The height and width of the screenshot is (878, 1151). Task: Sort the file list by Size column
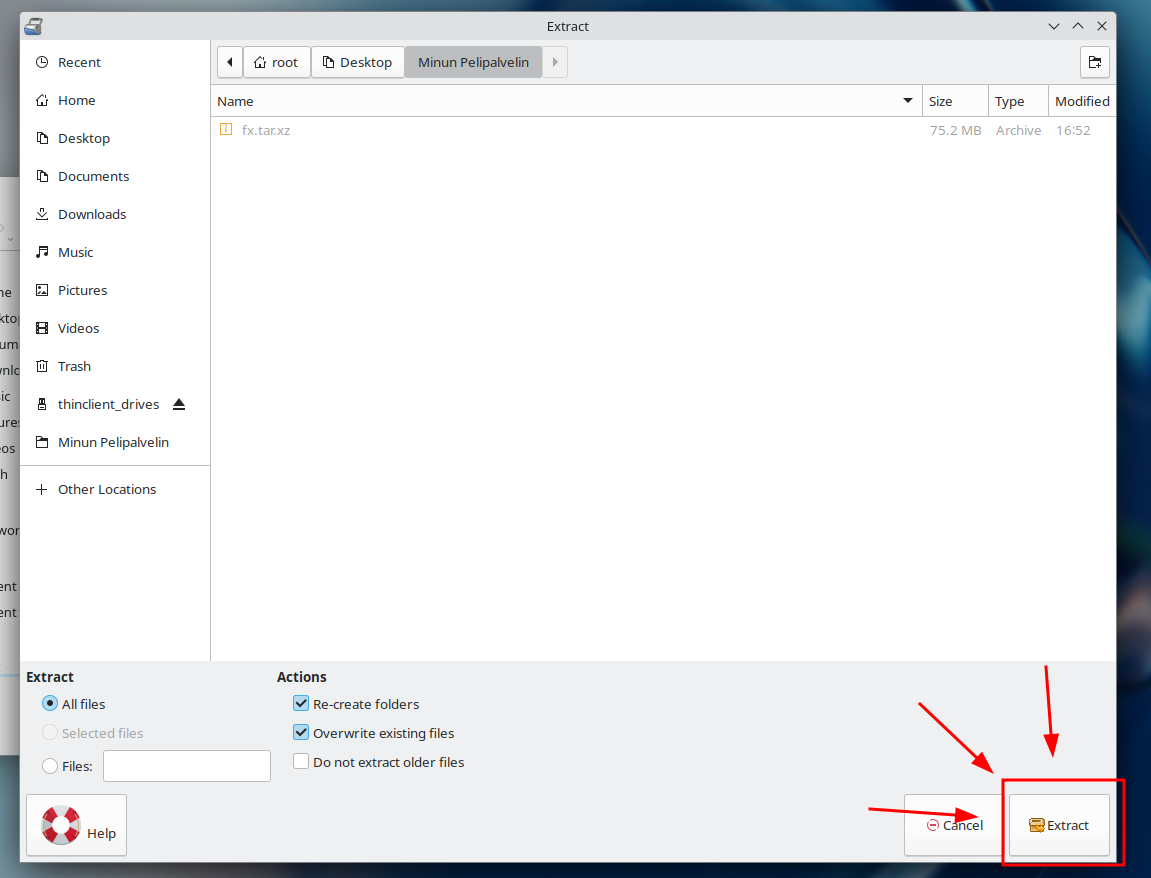coord(954,101)
